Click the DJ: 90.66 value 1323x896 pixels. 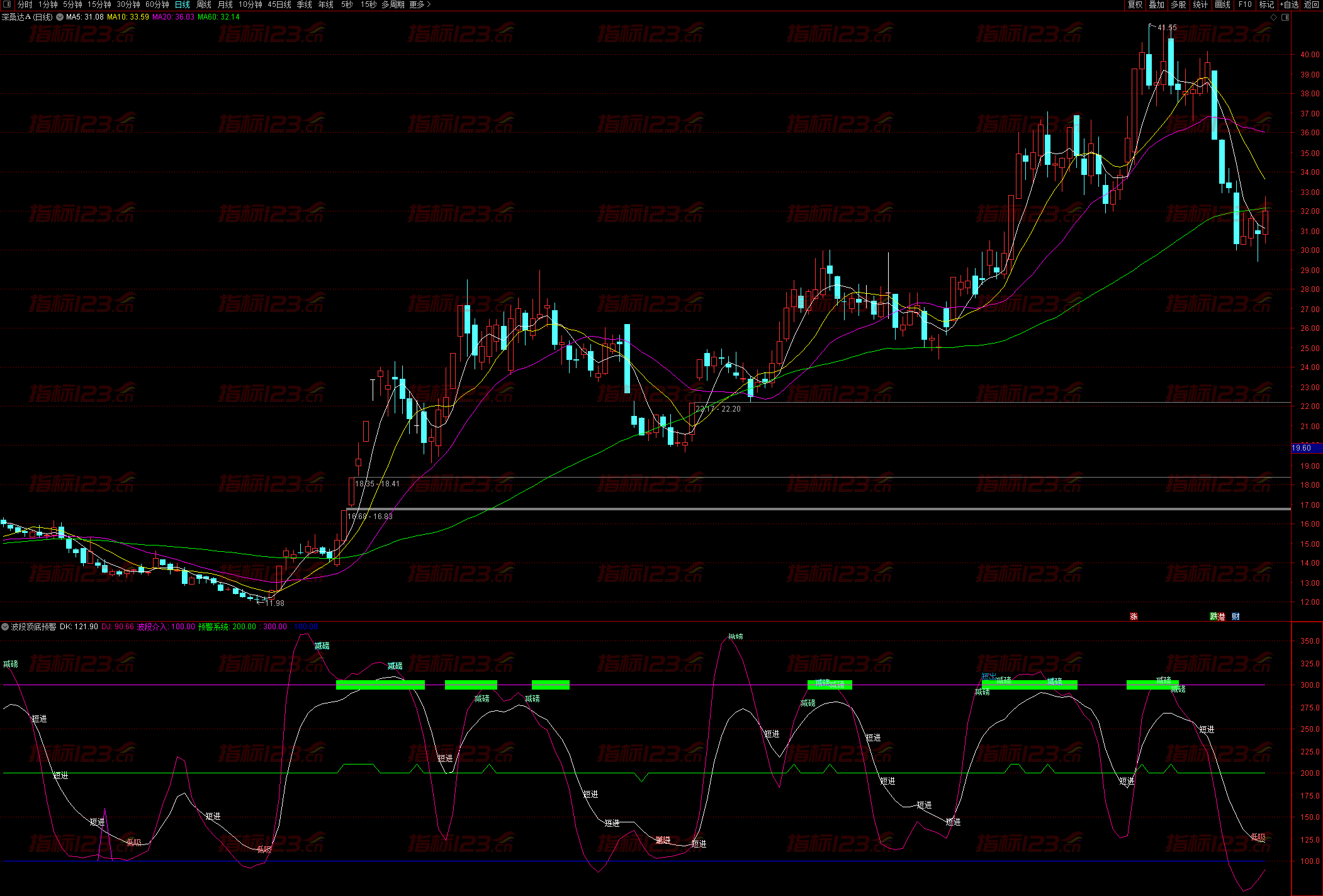pos(118,627)
